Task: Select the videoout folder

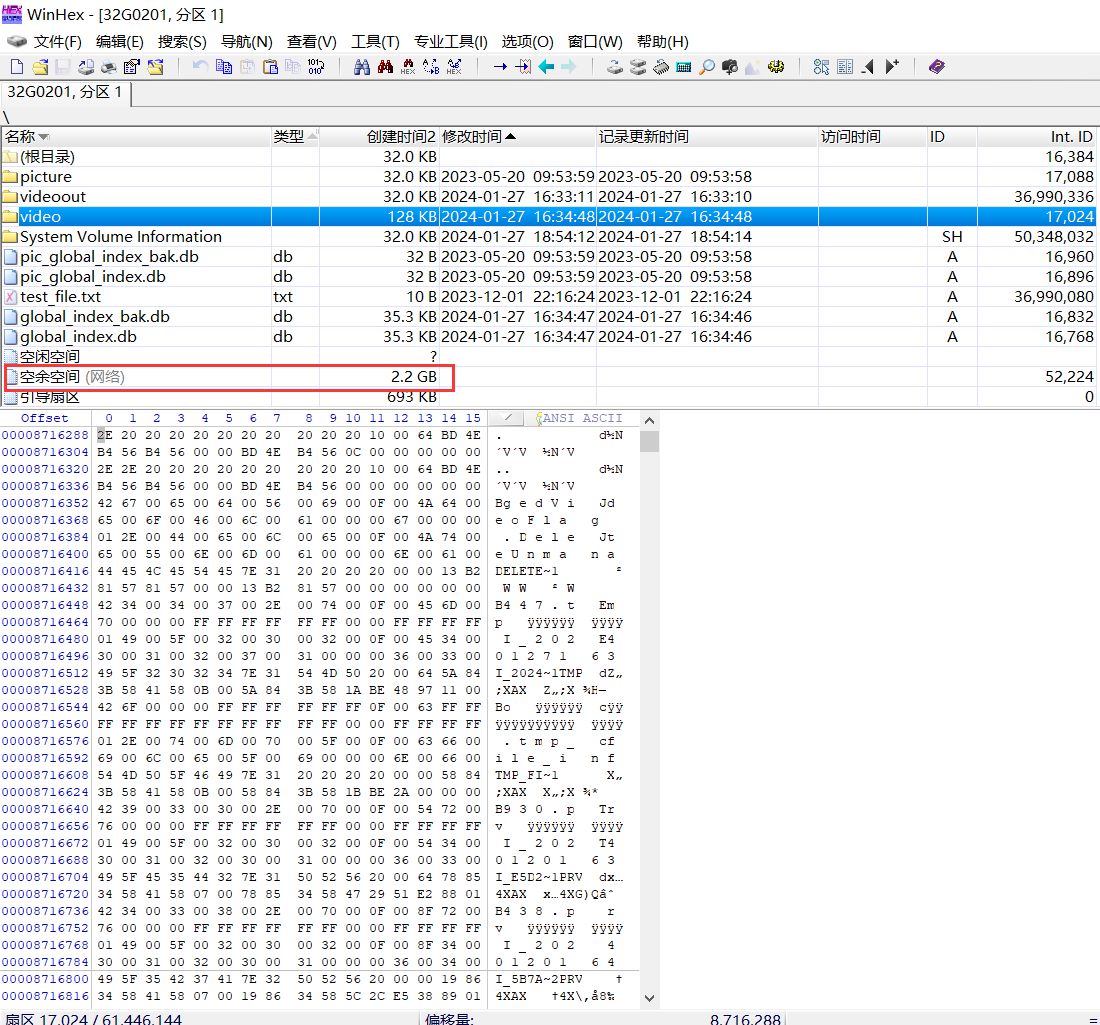Action: pyautogui.click(x=550, y=196)
